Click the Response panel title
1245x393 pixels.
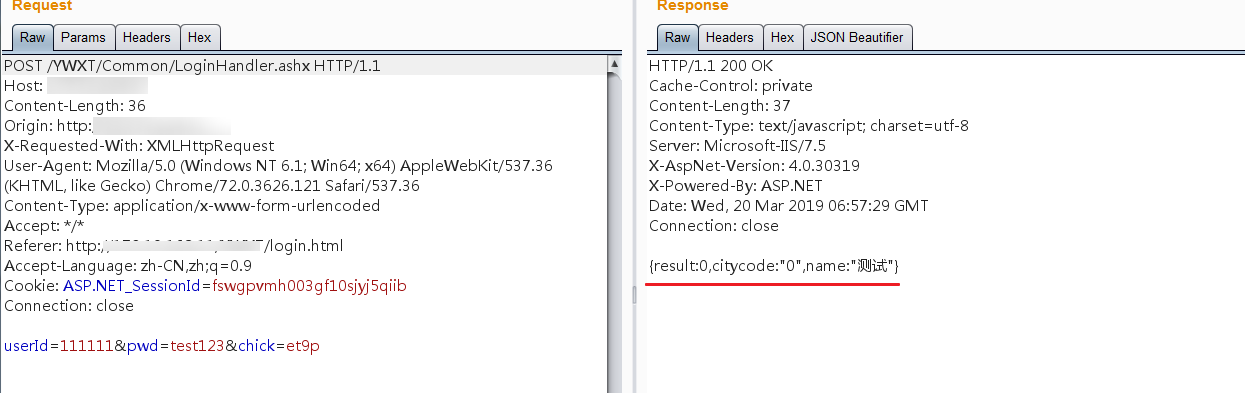pyautogui.click(x=692, y=7)
